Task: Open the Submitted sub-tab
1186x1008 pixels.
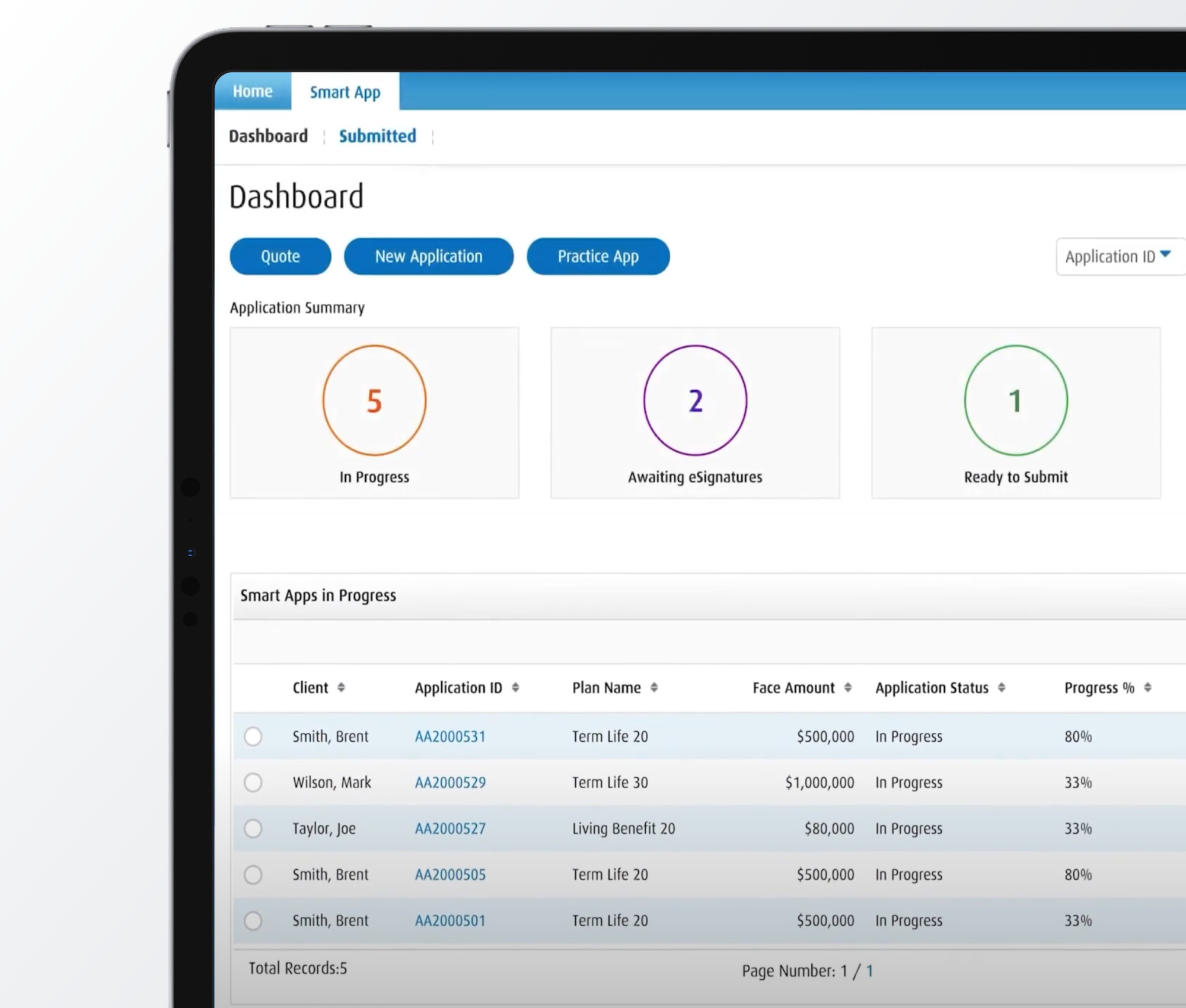Action: pos(377,136)
